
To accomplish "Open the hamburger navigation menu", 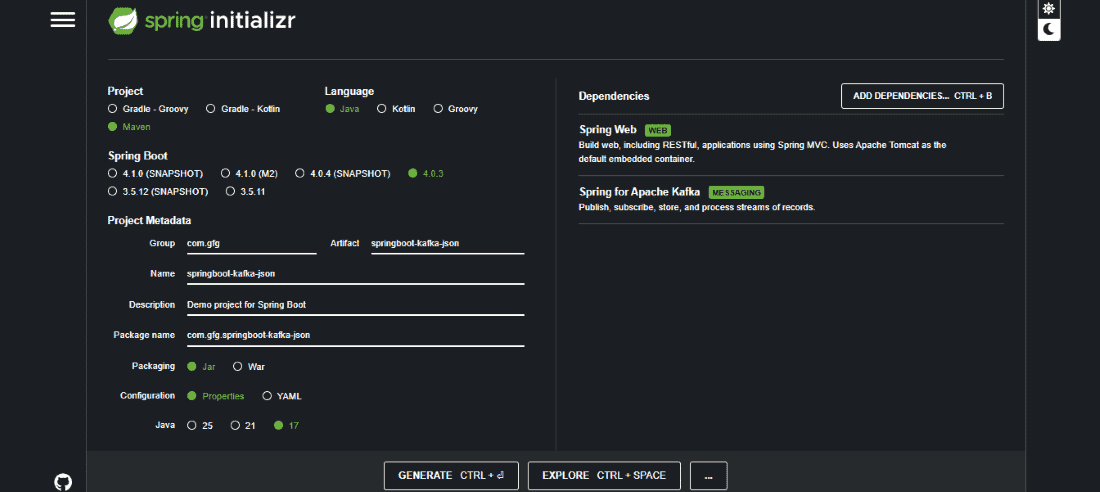I will pyautogui.click(x=62, y=20).
